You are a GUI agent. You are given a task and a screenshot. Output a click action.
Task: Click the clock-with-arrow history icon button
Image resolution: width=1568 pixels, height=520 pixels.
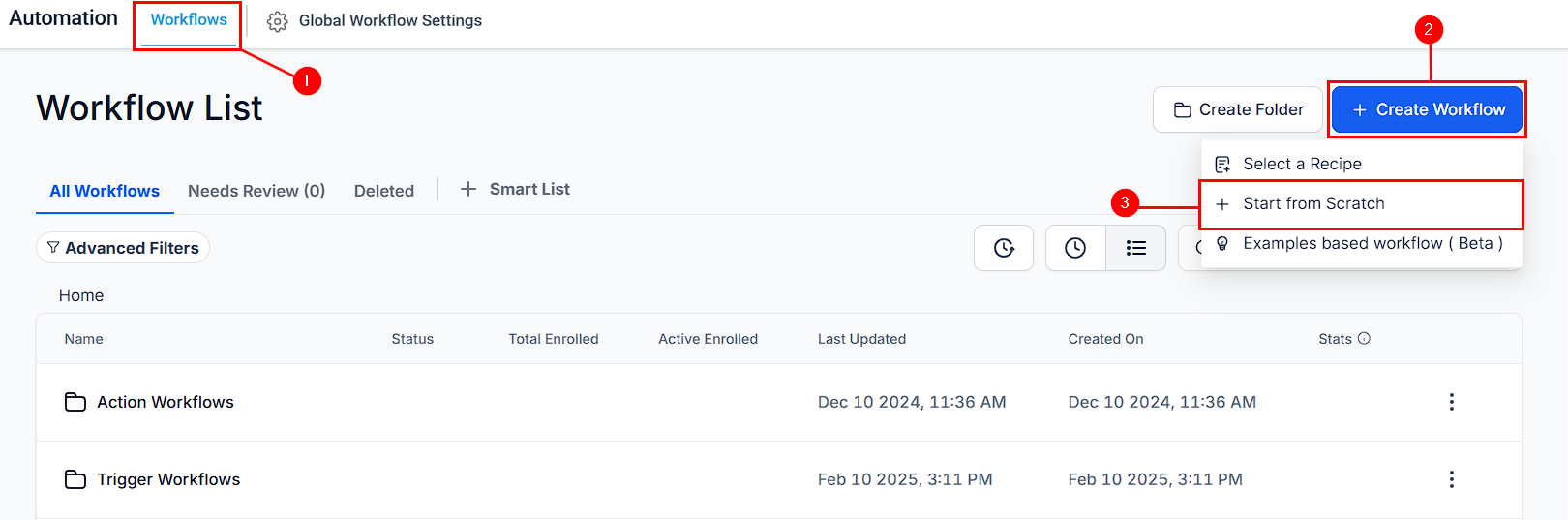(x=1004, y=248)
